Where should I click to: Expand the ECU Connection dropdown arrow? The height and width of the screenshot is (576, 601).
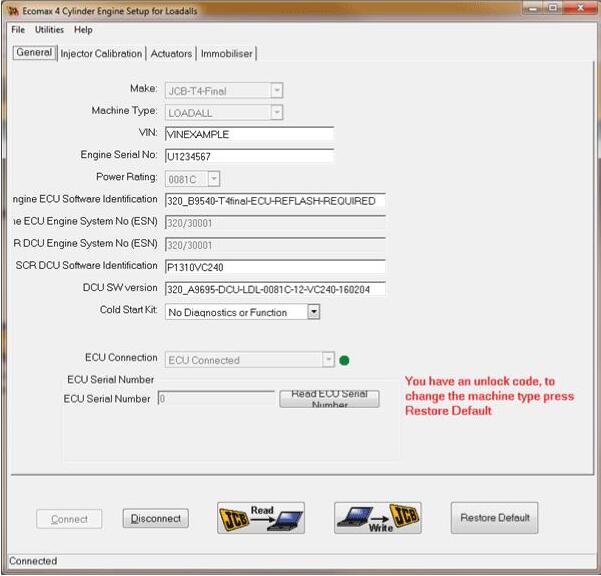click(x=328, y=359)
